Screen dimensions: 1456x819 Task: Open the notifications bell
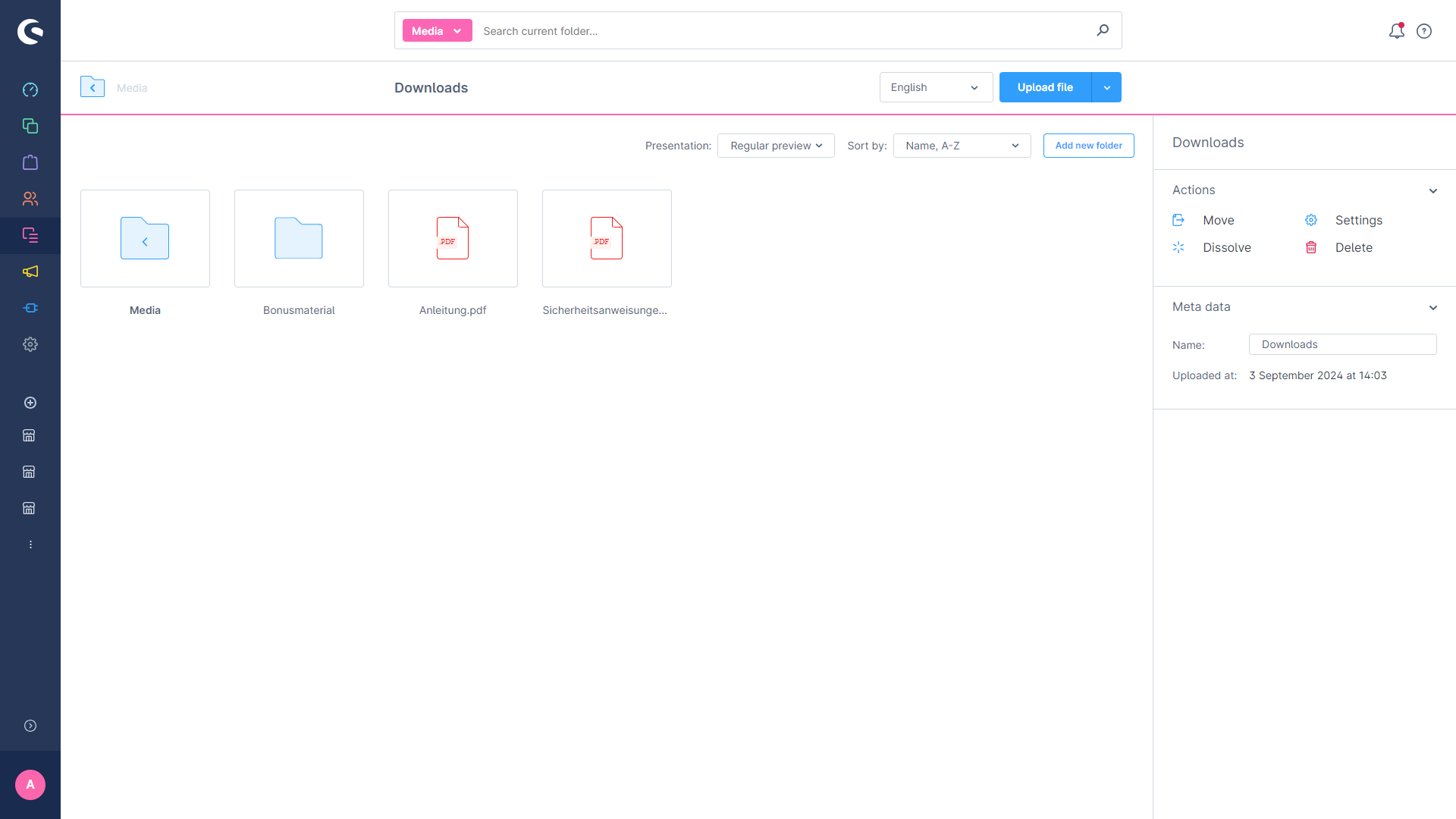(x=1397, y=31)
